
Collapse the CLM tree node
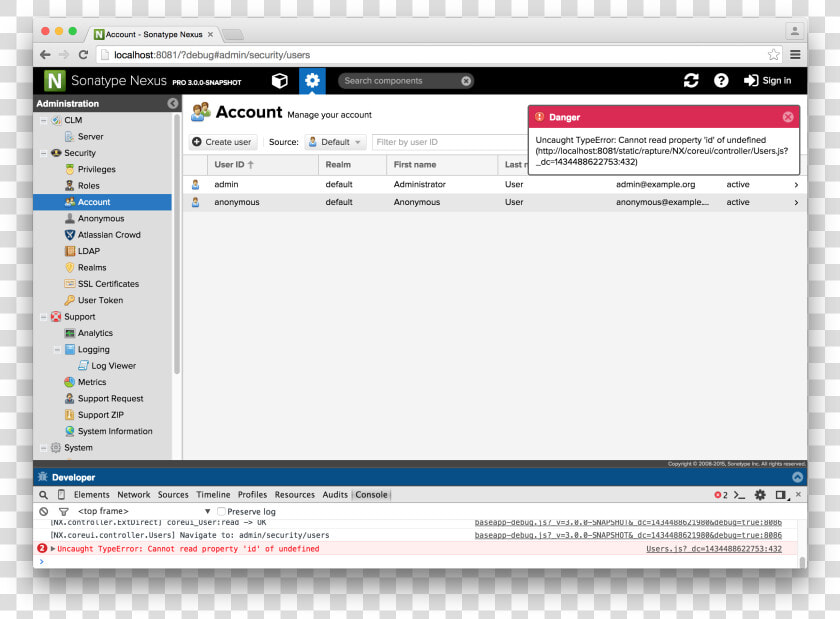point(43,121)
